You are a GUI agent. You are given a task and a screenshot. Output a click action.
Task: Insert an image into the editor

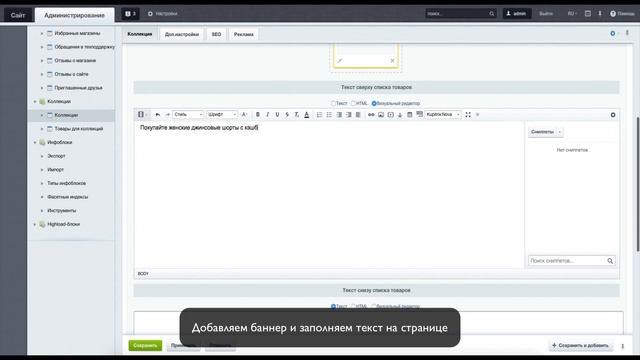pyautogui.click(x=381, y=115)
